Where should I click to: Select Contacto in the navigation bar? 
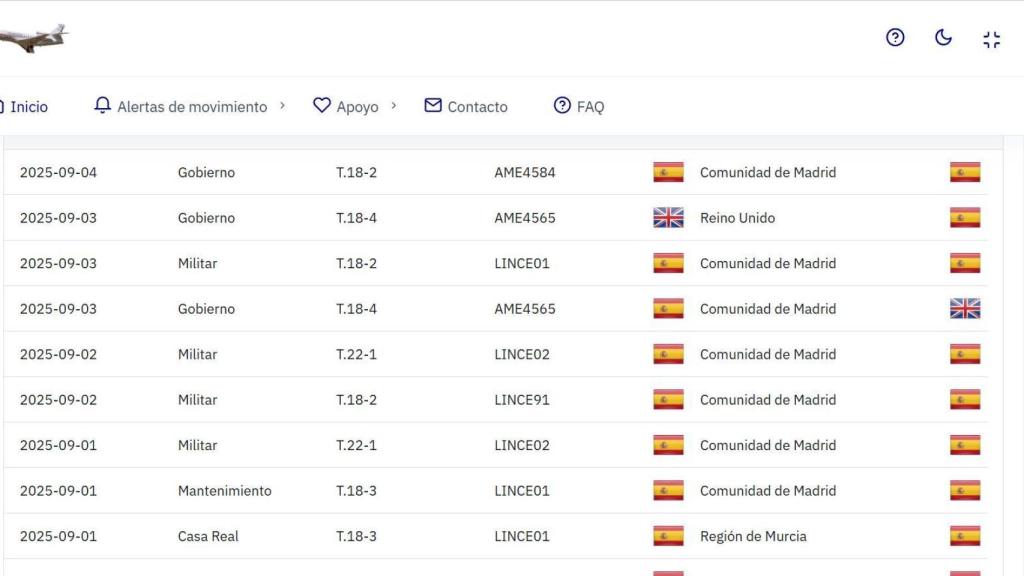tap(477, 106)
